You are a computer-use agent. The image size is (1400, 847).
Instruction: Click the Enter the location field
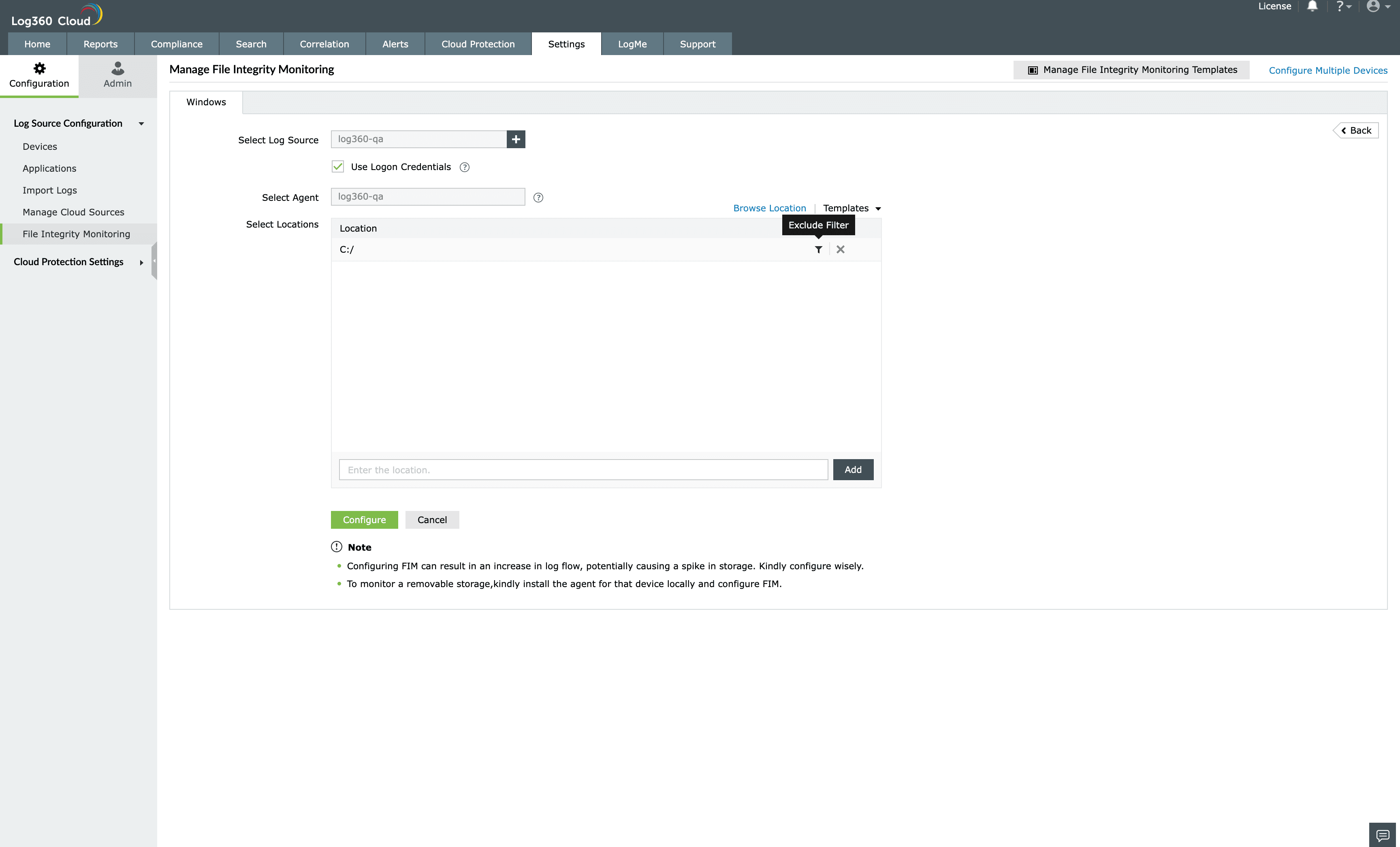click(583, 470)
